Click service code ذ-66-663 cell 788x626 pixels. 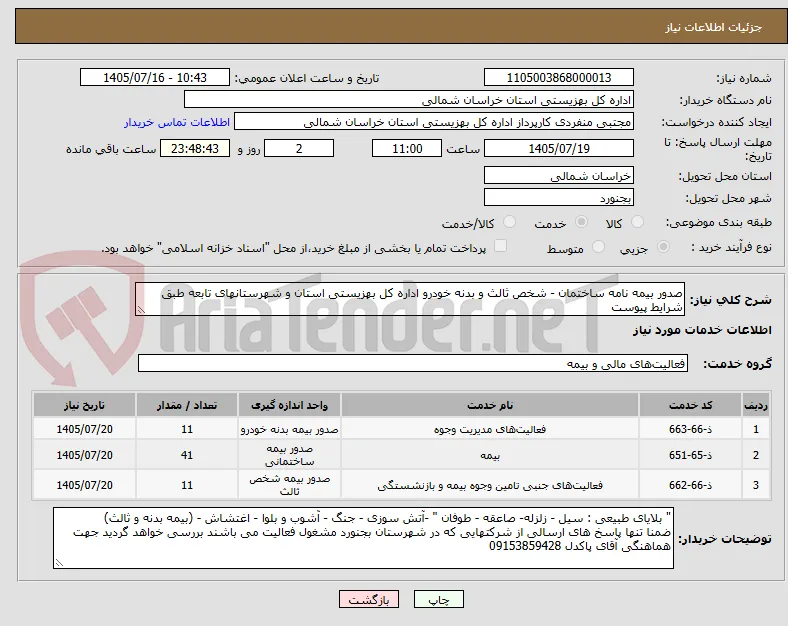click(691, 429)
